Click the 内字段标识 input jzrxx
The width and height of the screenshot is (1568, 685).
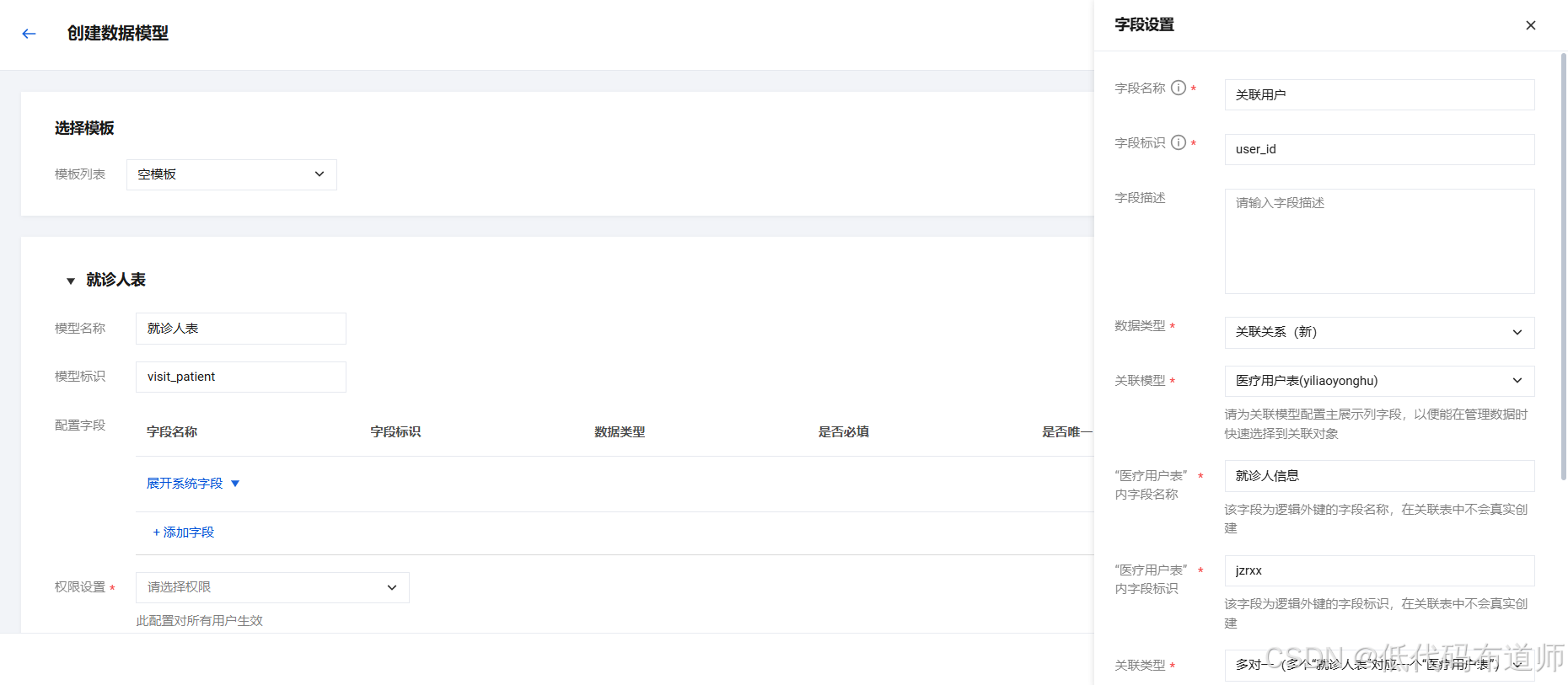(x=1379, y=570)
